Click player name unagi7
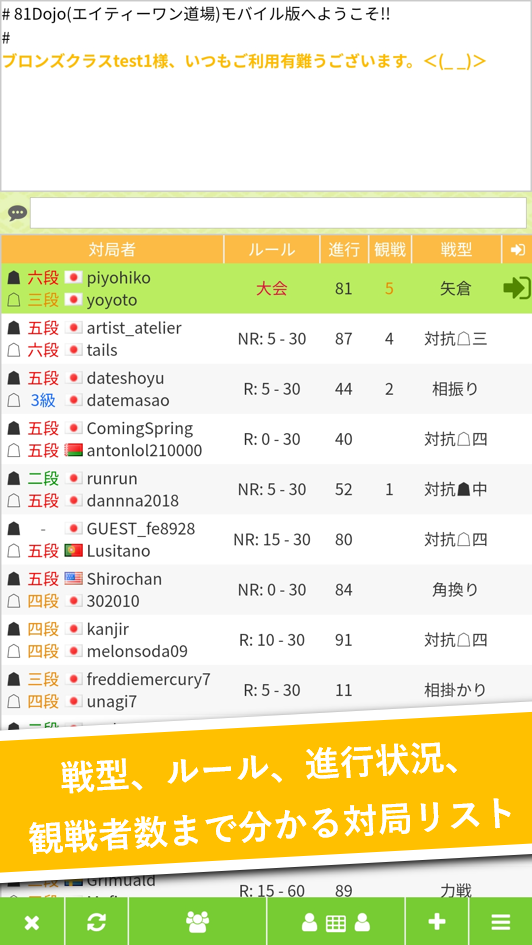The image size is (532, 945). 112,701
